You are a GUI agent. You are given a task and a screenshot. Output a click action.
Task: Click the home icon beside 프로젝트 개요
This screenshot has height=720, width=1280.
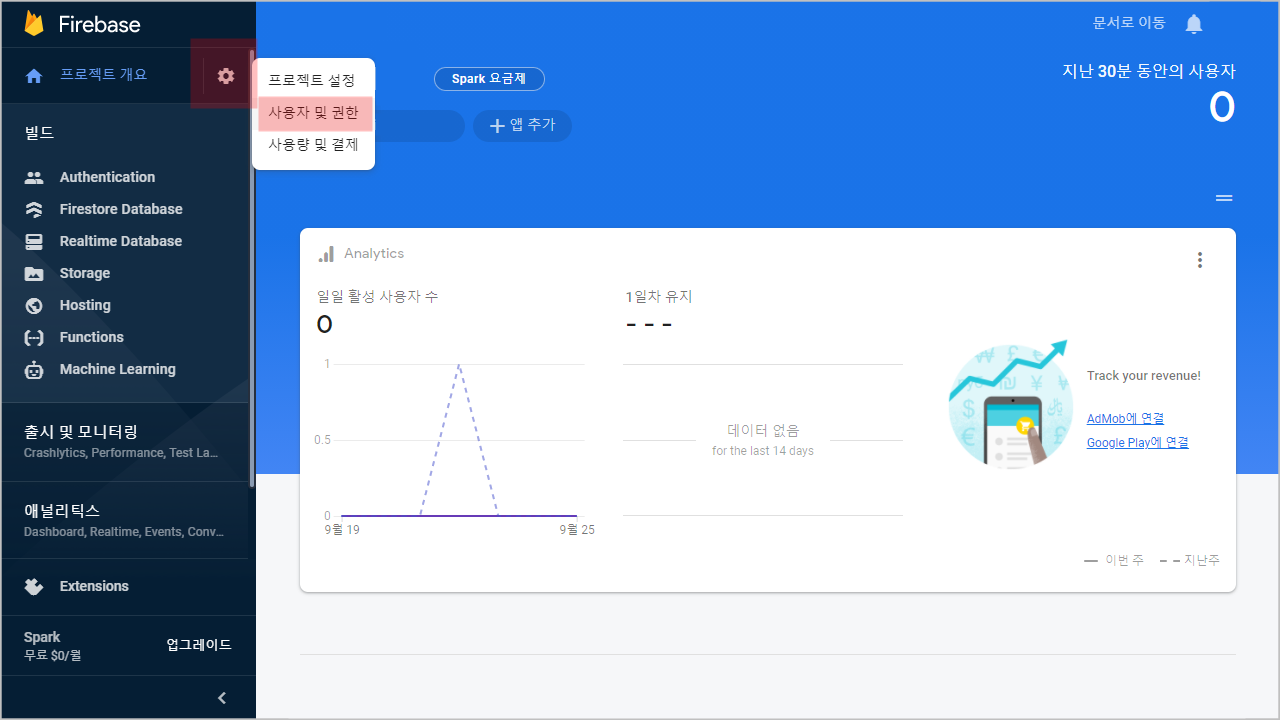tap(34, 76)
